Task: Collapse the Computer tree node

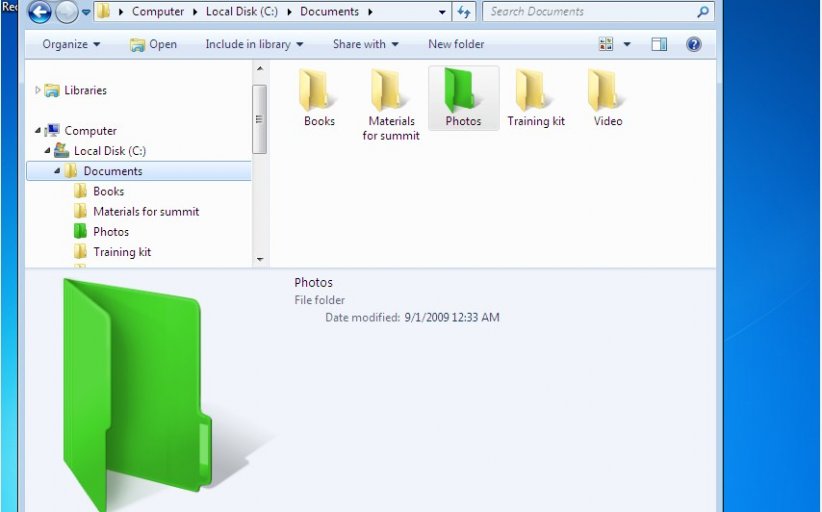Action: tap(38, 130)
